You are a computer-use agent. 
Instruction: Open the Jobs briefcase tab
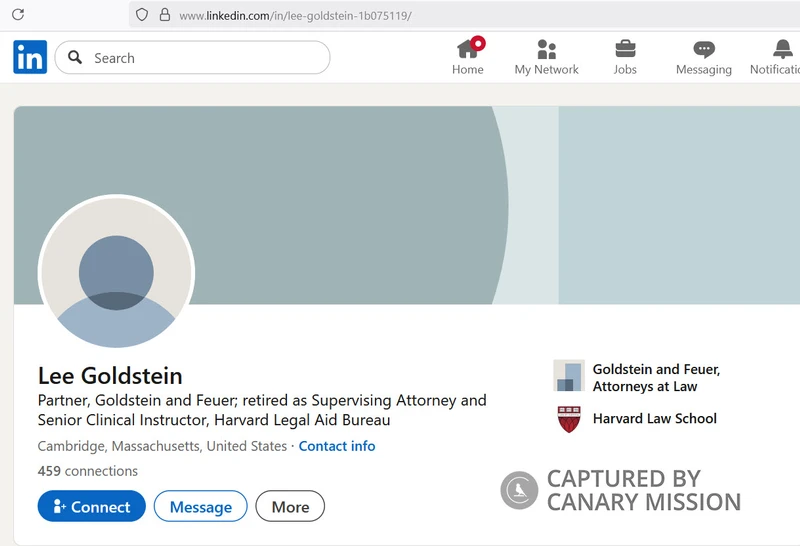click(625, 57)
